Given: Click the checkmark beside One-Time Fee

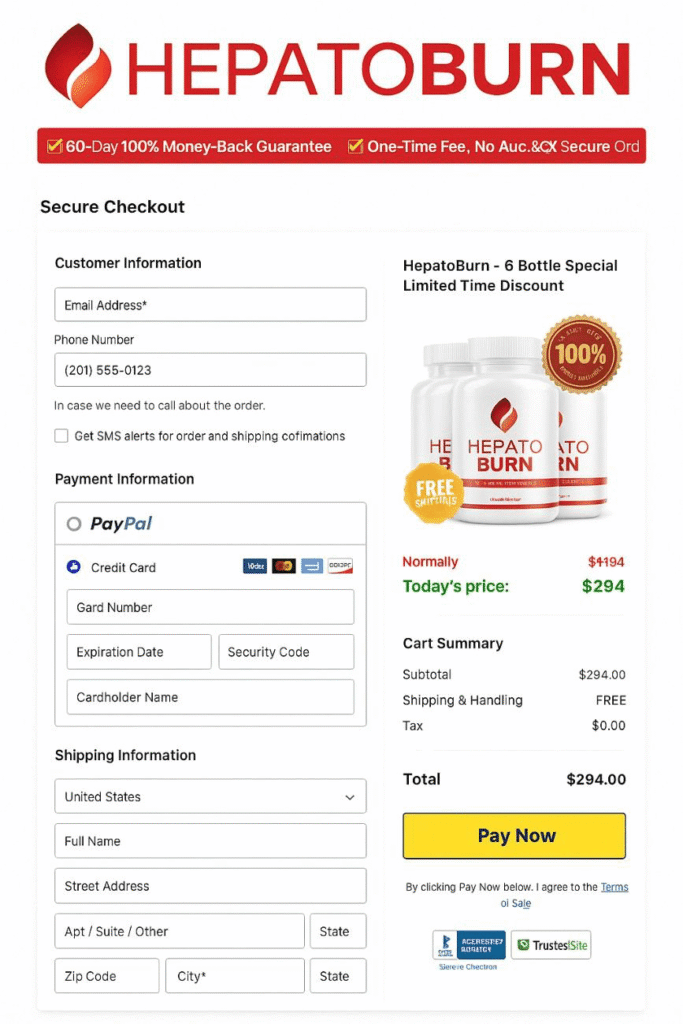Looking at the screenshot, I should point(354,146).
